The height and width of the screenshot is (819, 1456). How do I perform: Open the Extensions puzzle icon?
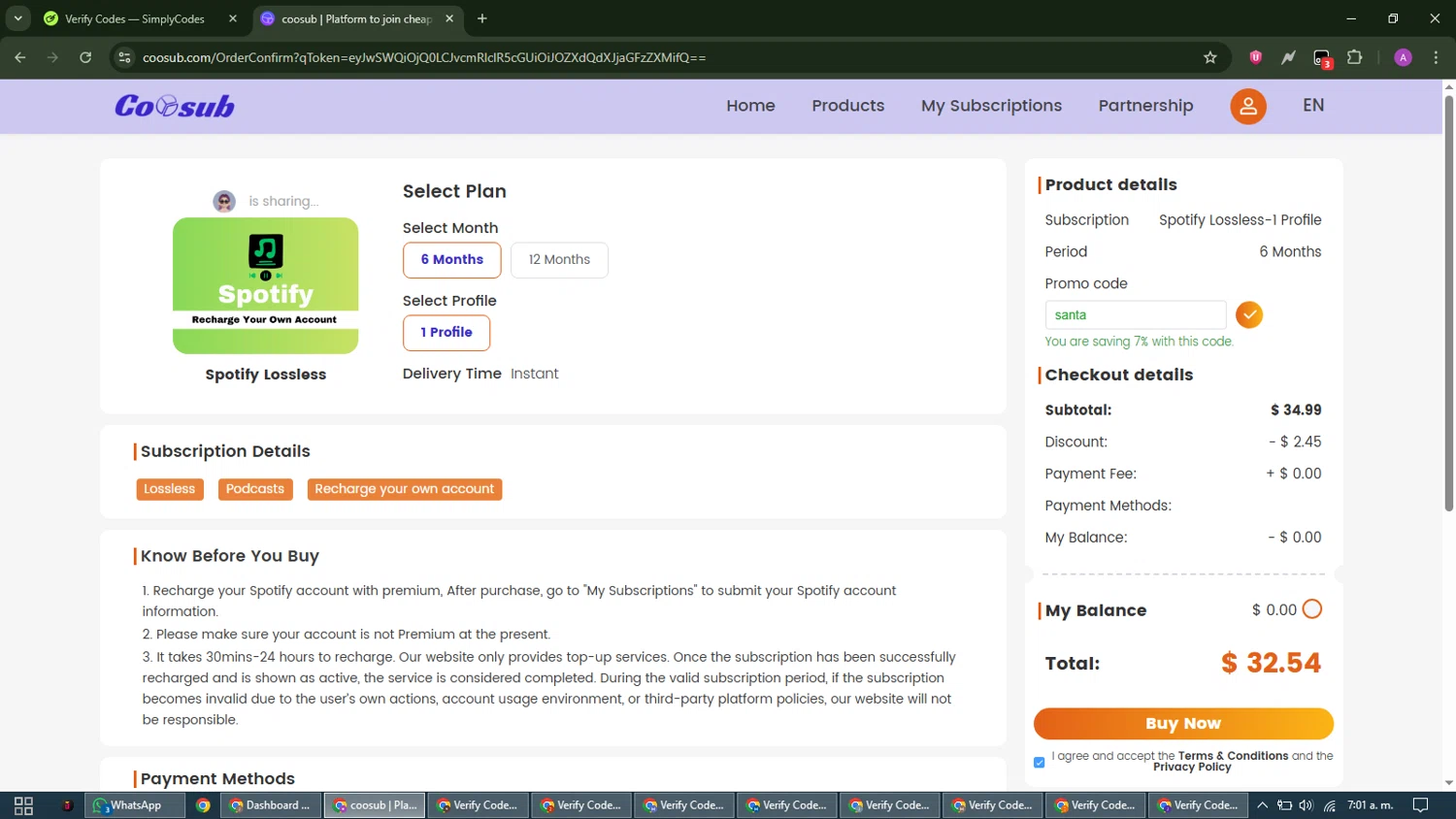(1355, 57)
